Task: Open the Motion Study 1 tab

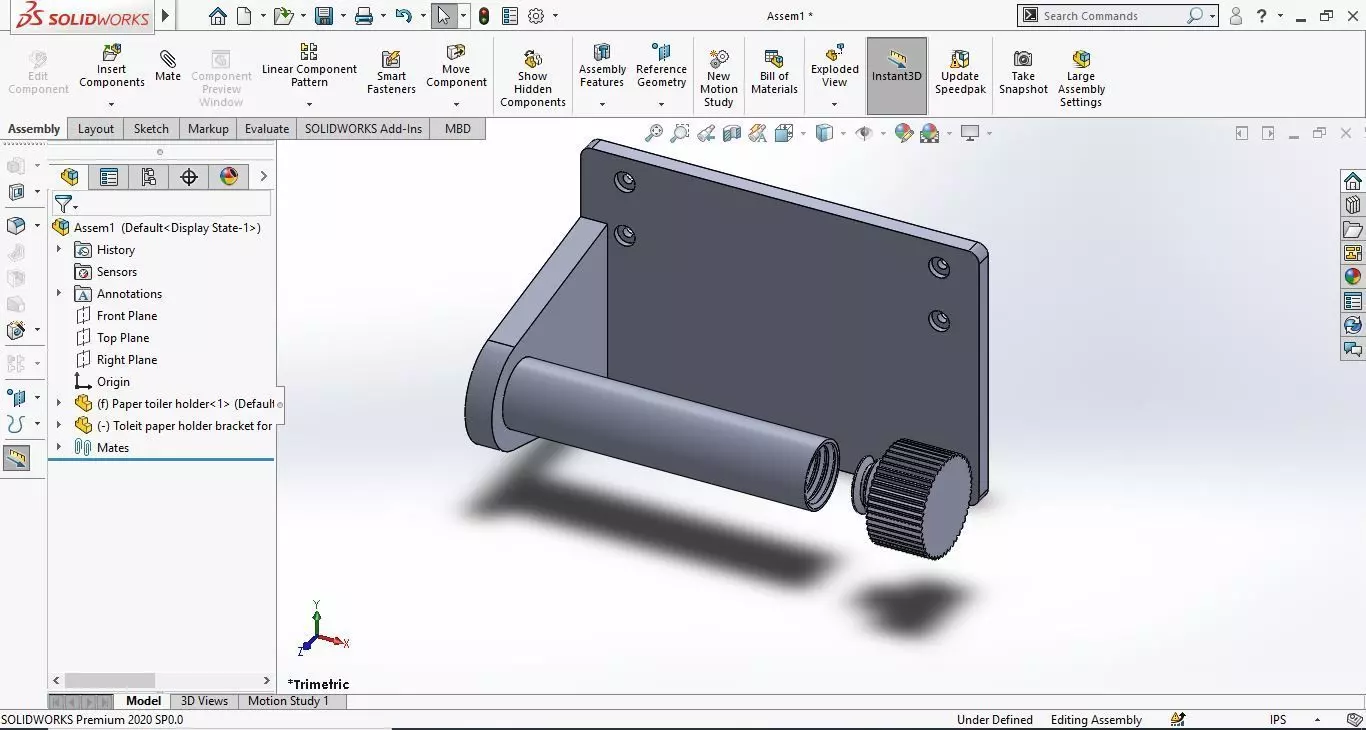Action: [x=288, y=701]
